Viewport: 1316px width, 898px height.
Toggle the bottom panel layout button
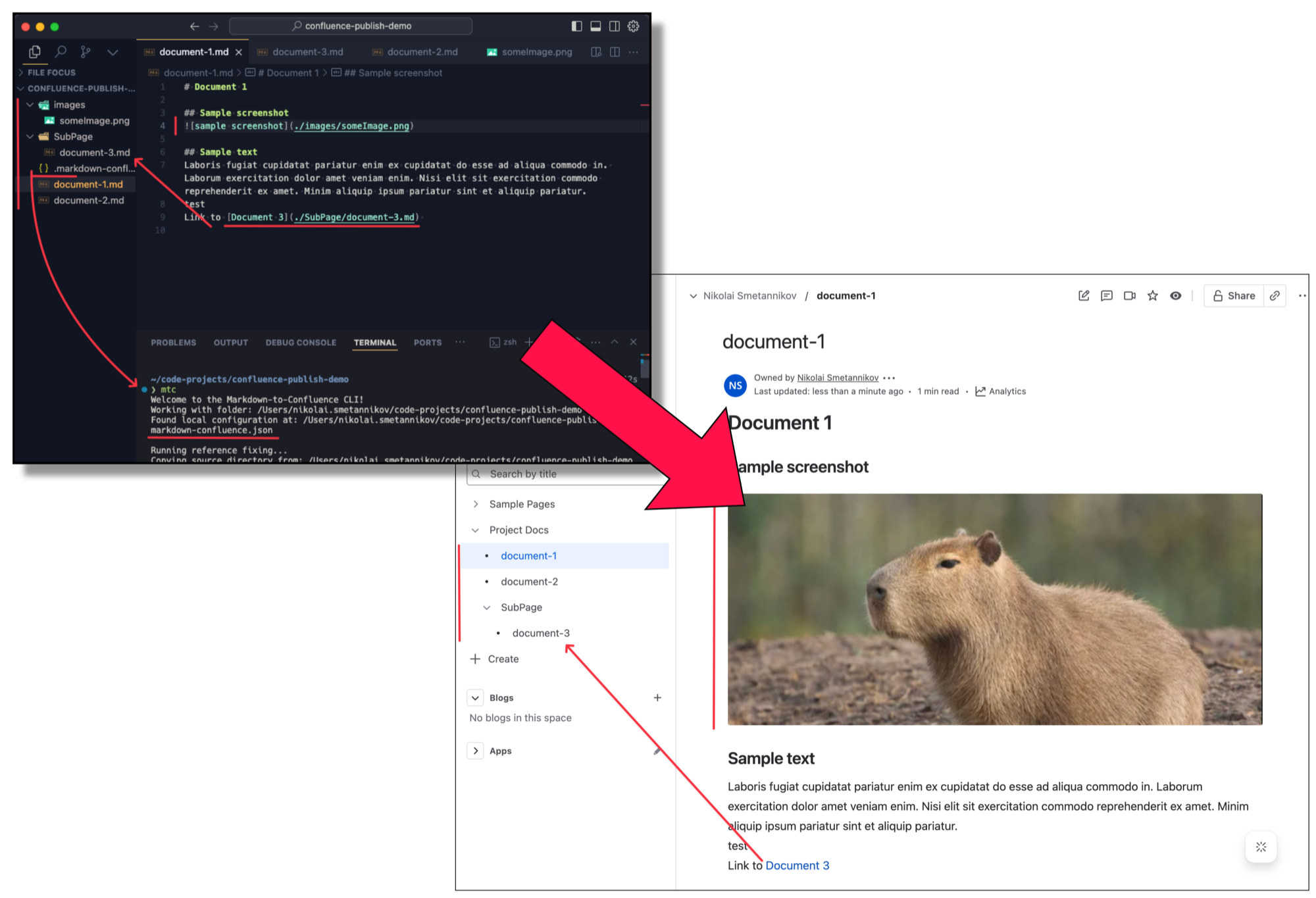[595, 26]
